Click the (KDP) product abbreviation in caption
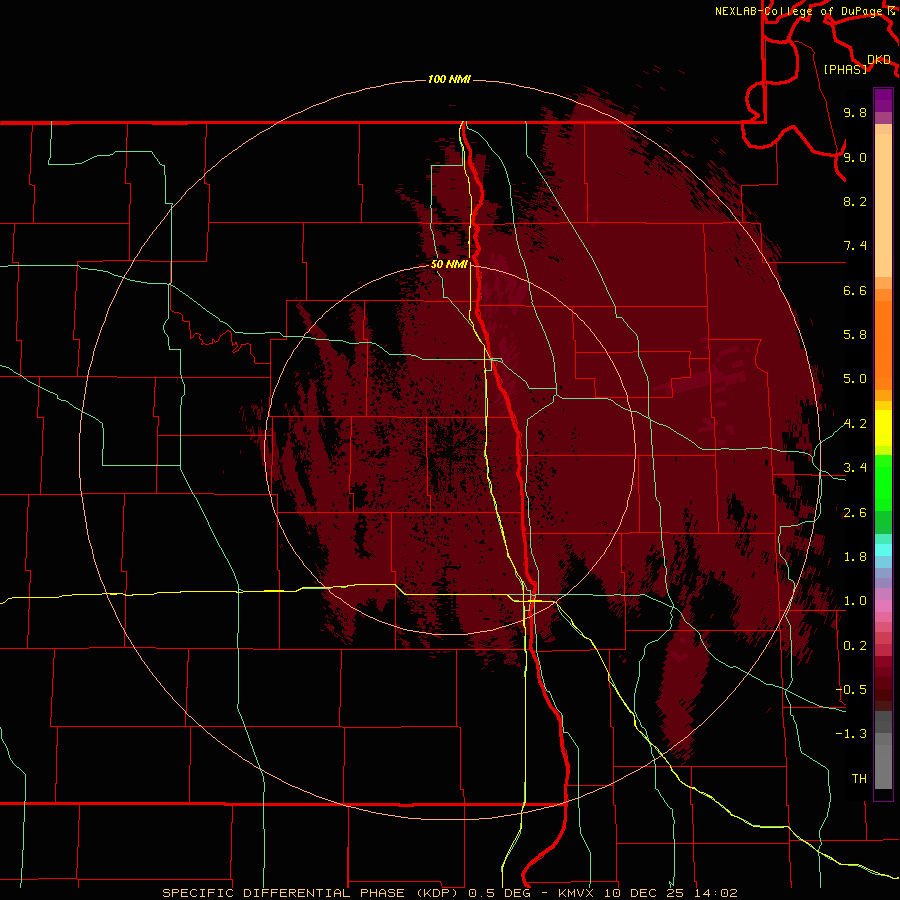The height and width of the screenshot is (900, 900). click(x=437, y=893)
